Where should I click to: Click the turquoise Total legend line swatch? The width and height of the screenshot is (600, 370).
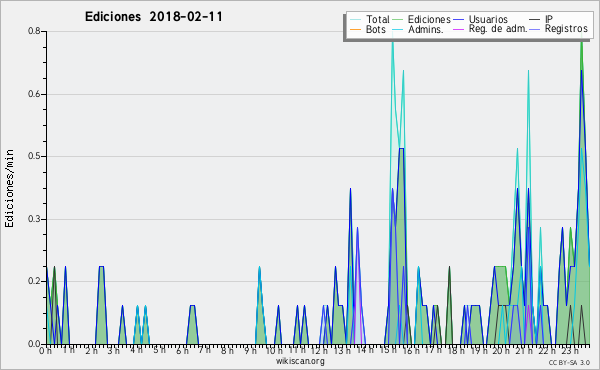pos(356,20)
